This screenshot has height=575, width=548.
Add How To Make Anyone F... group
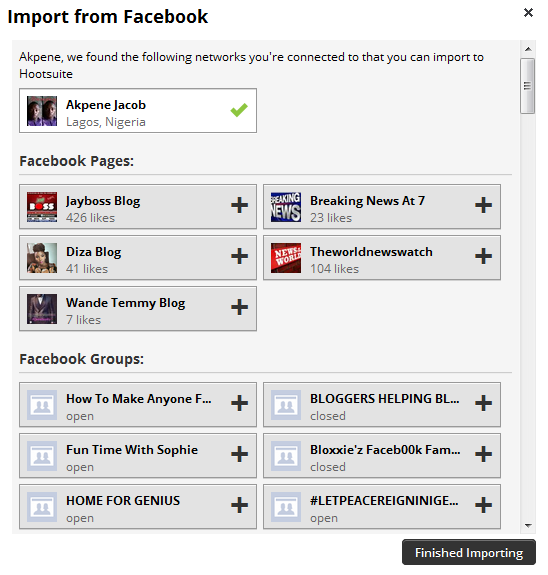point(239,403)
